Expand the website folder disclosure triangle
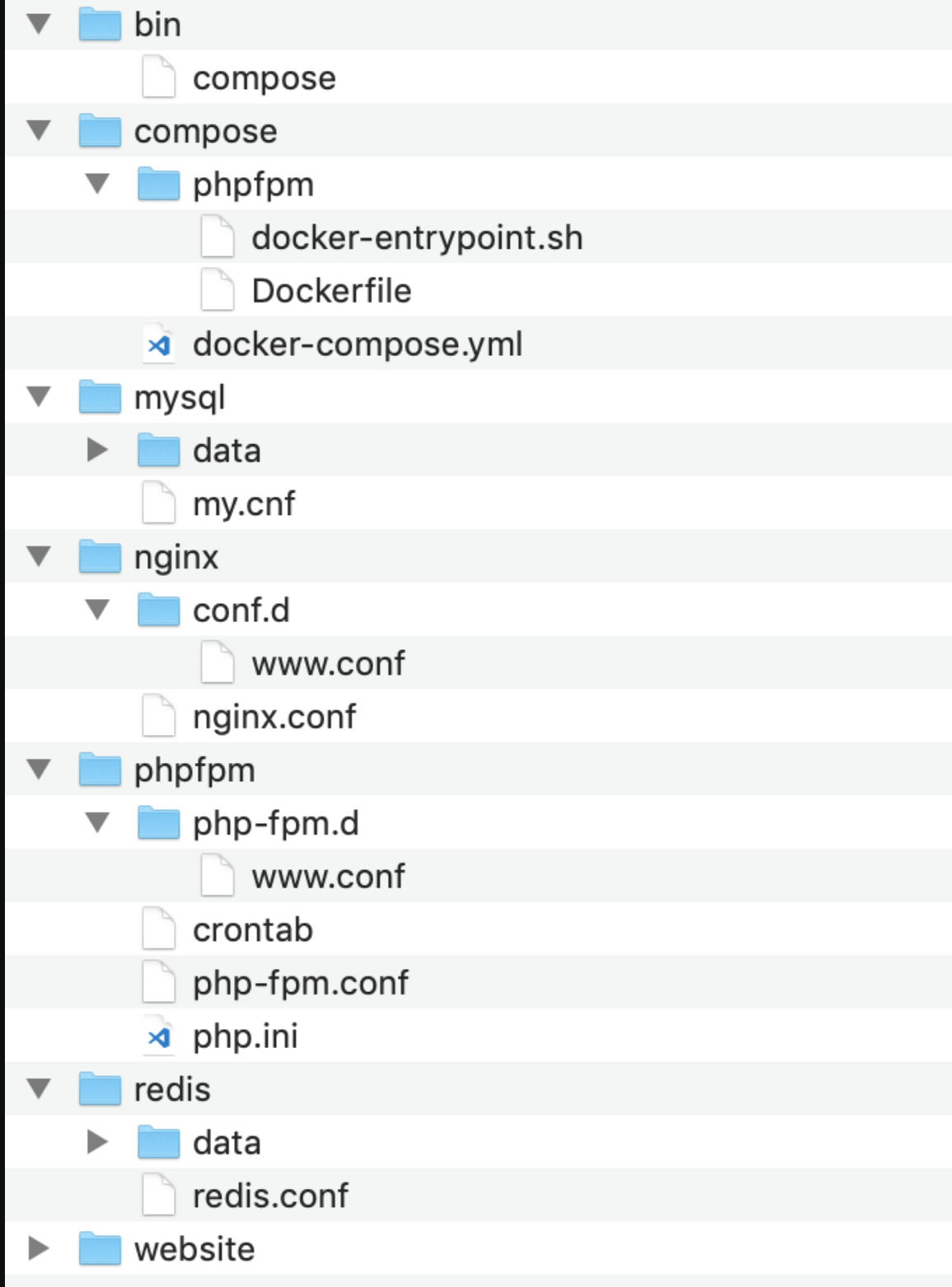This screenshot has height=1287, width=952. pos(38,1249)
